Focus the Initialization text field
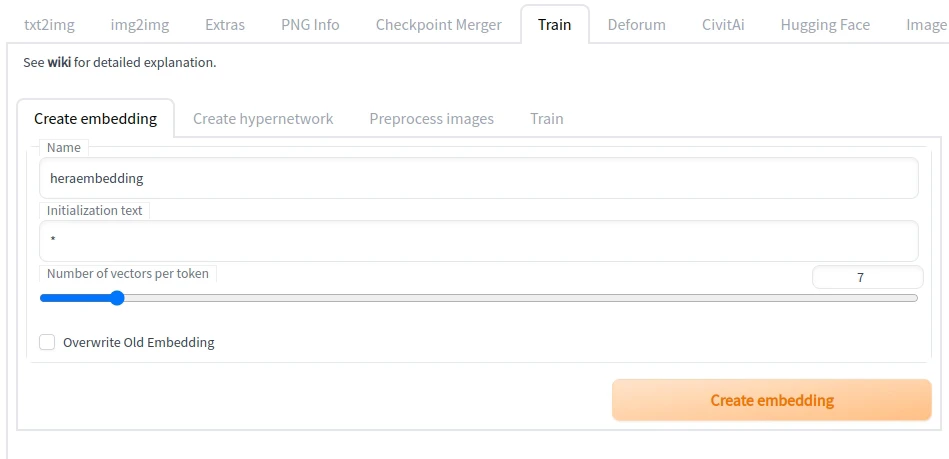The width and height of the screenshot is (949, 459). point(478,241)
